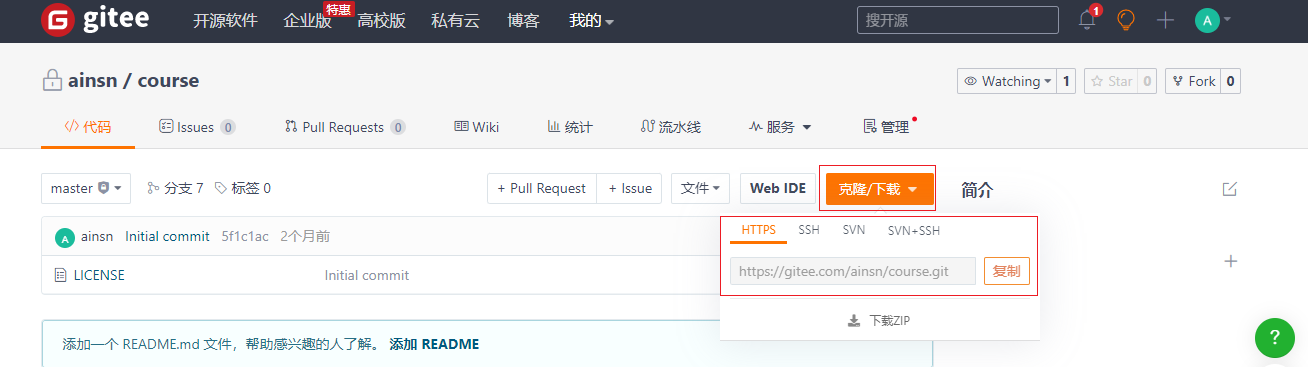Click the clone URL field
Screen dimensions: 1308x367
853,271
